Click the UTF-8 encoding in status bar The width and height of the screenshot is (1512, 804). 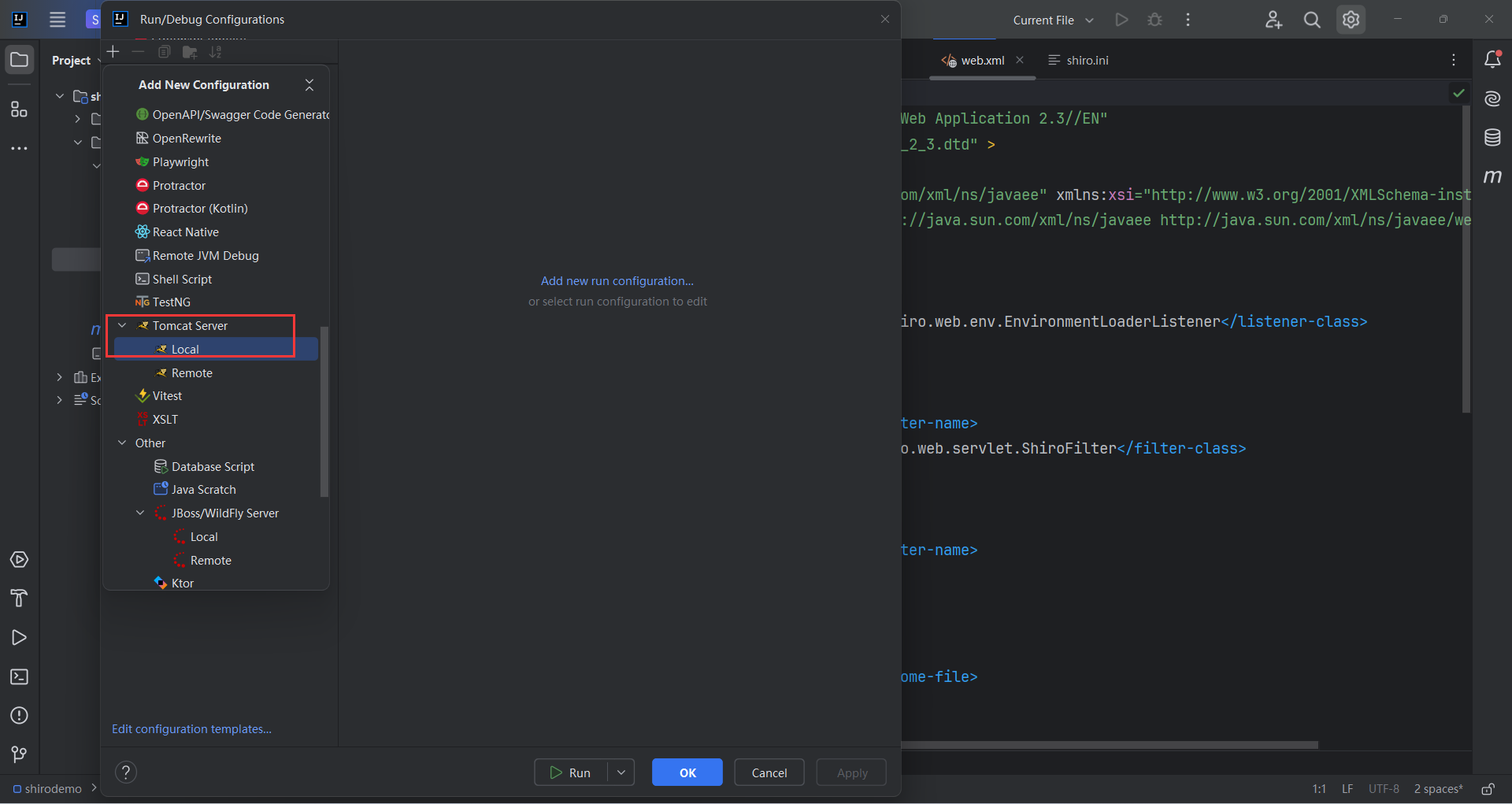[1384, 789]
